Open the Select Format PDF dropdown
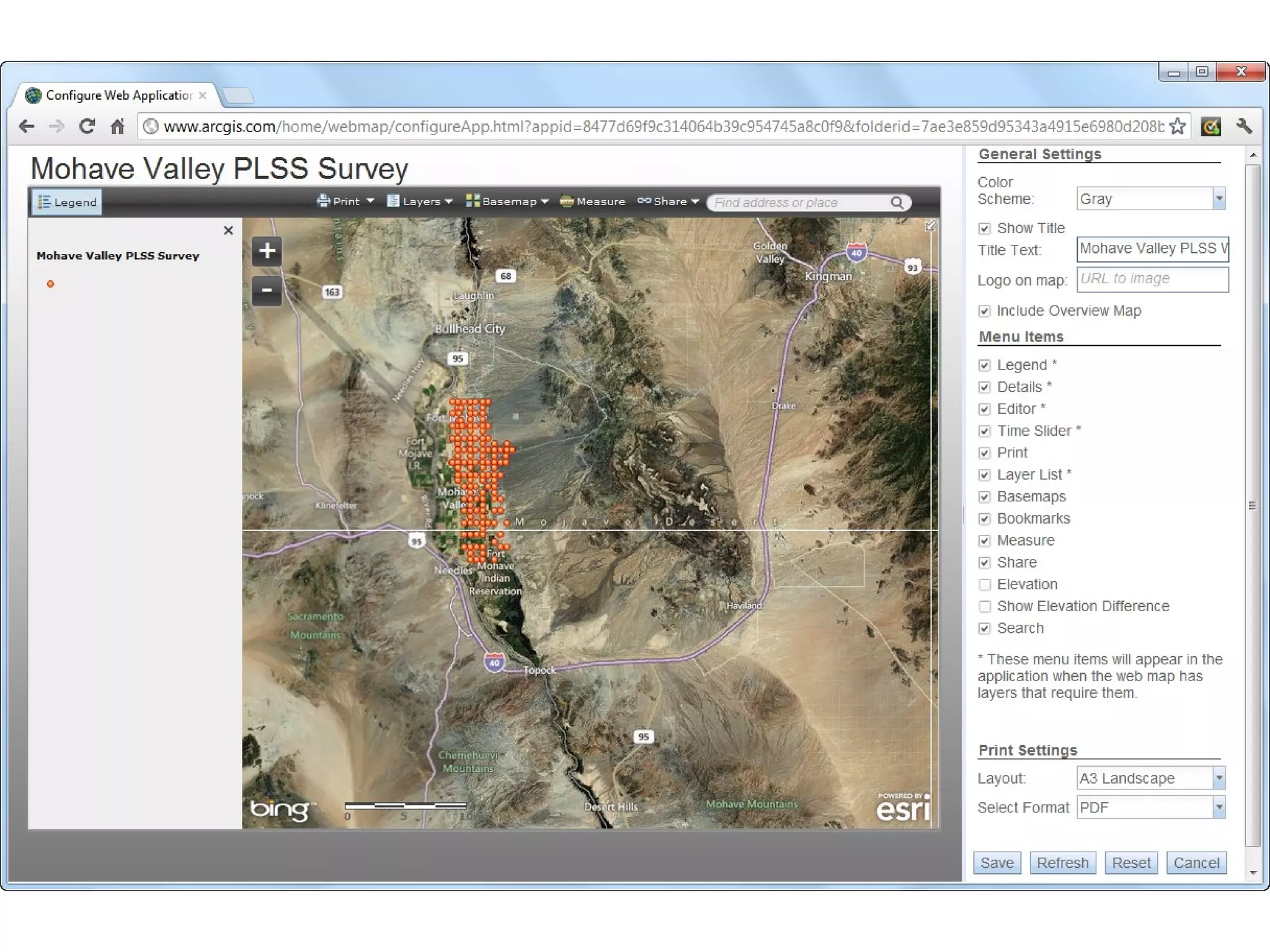 (1219, 807)
